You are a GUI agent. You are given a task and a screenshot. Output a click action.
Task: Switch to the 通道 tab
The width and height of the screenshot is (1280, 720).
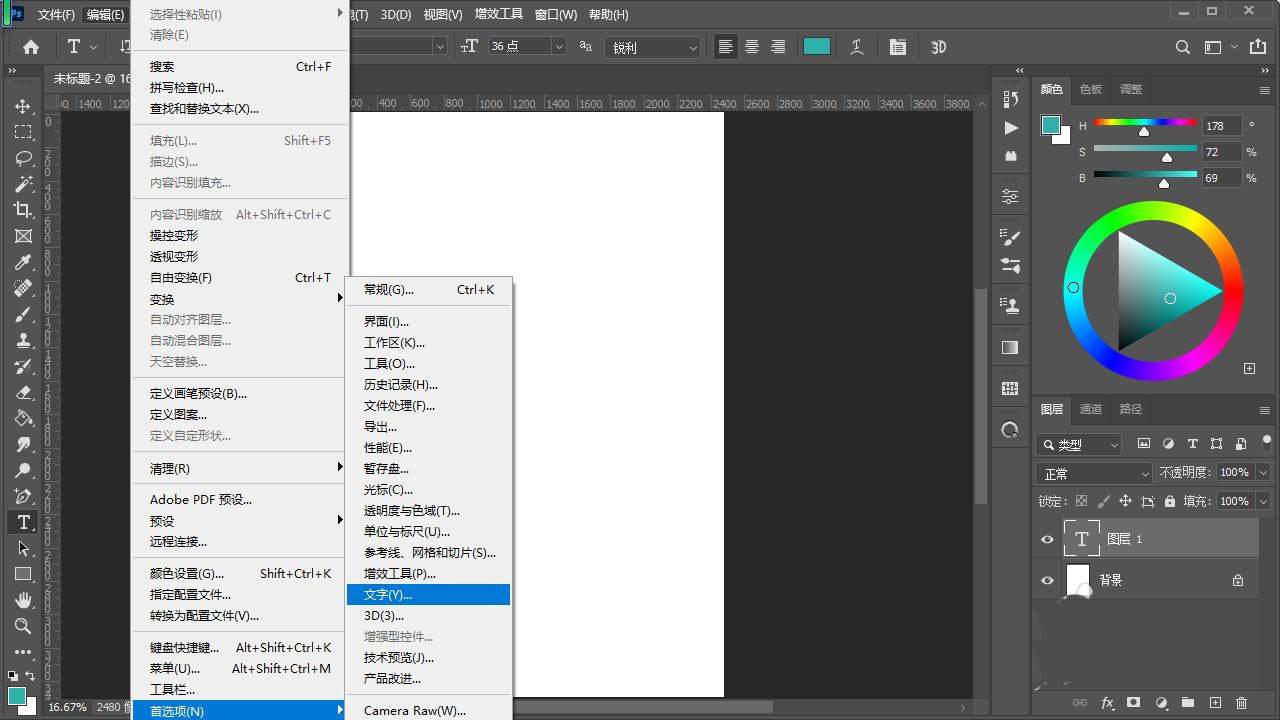click(x=1090, y=409)
